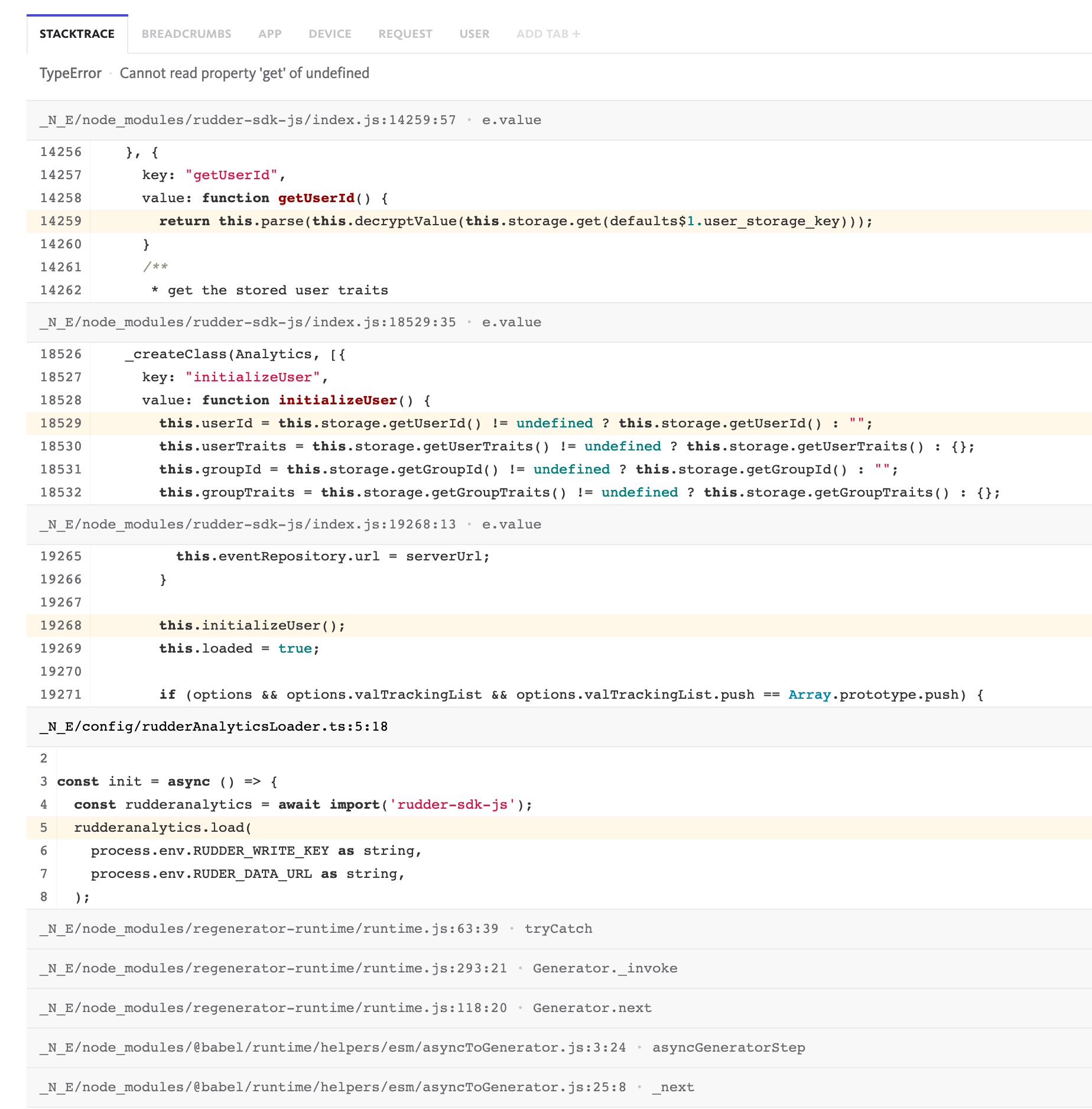Open the APP tab
Image resolution: width=1092 pixels, height=1109 pixels.
click(269, 34)
